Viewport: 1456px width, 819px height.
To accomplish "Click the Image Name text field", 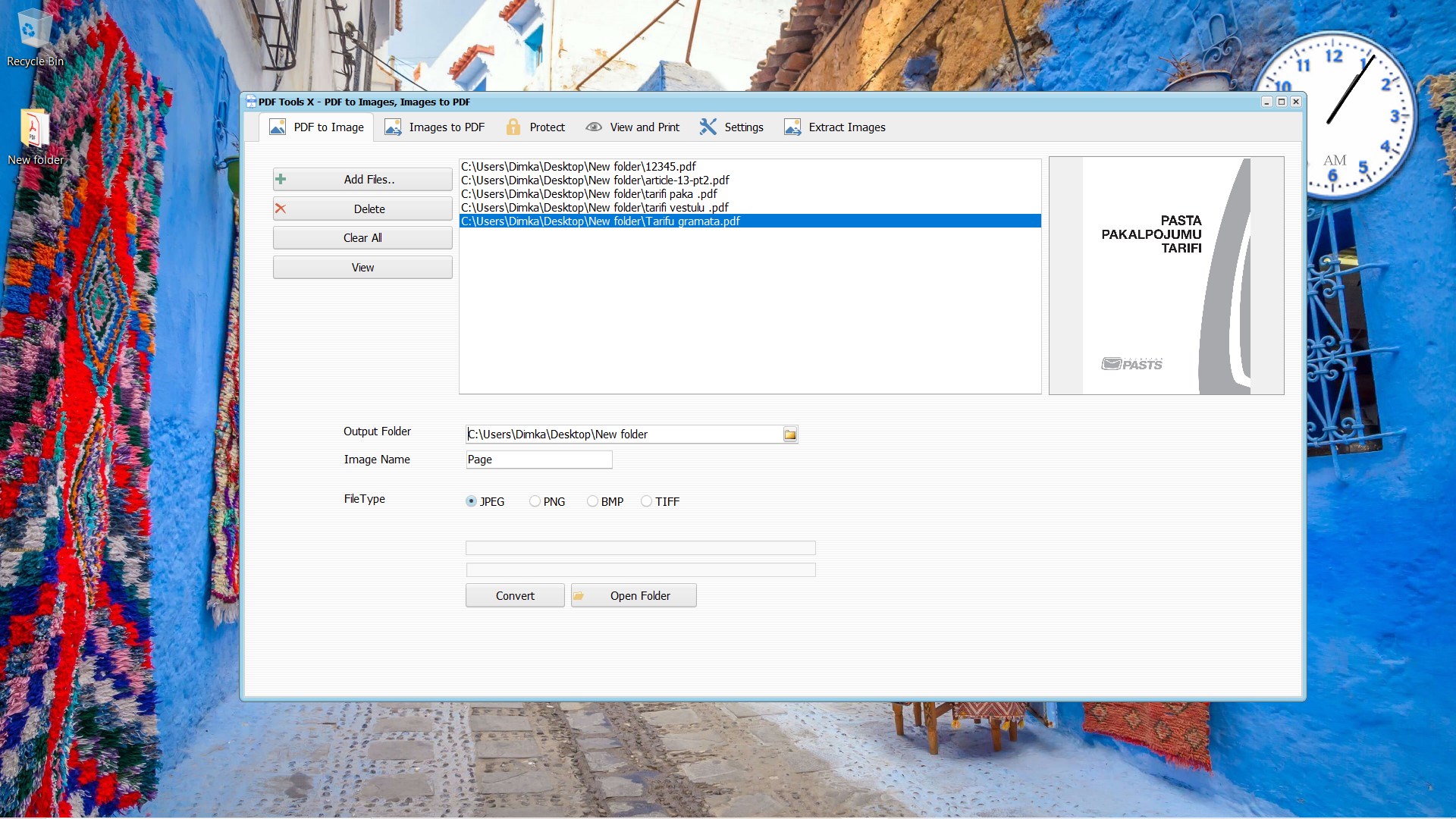I will 539,460.
